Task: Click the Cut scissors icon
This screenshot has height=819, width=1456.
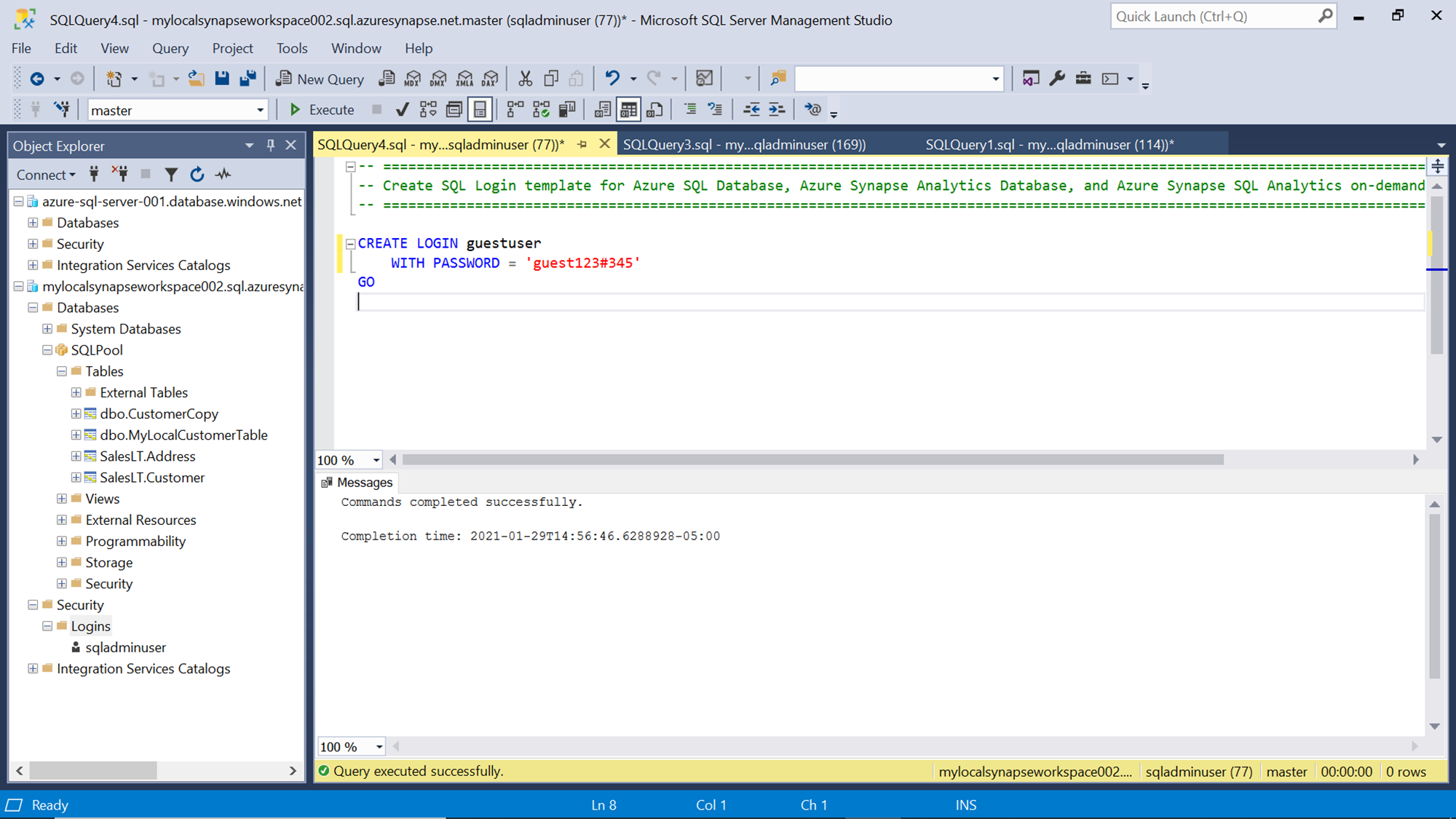Action: click(x=525, y=79)
